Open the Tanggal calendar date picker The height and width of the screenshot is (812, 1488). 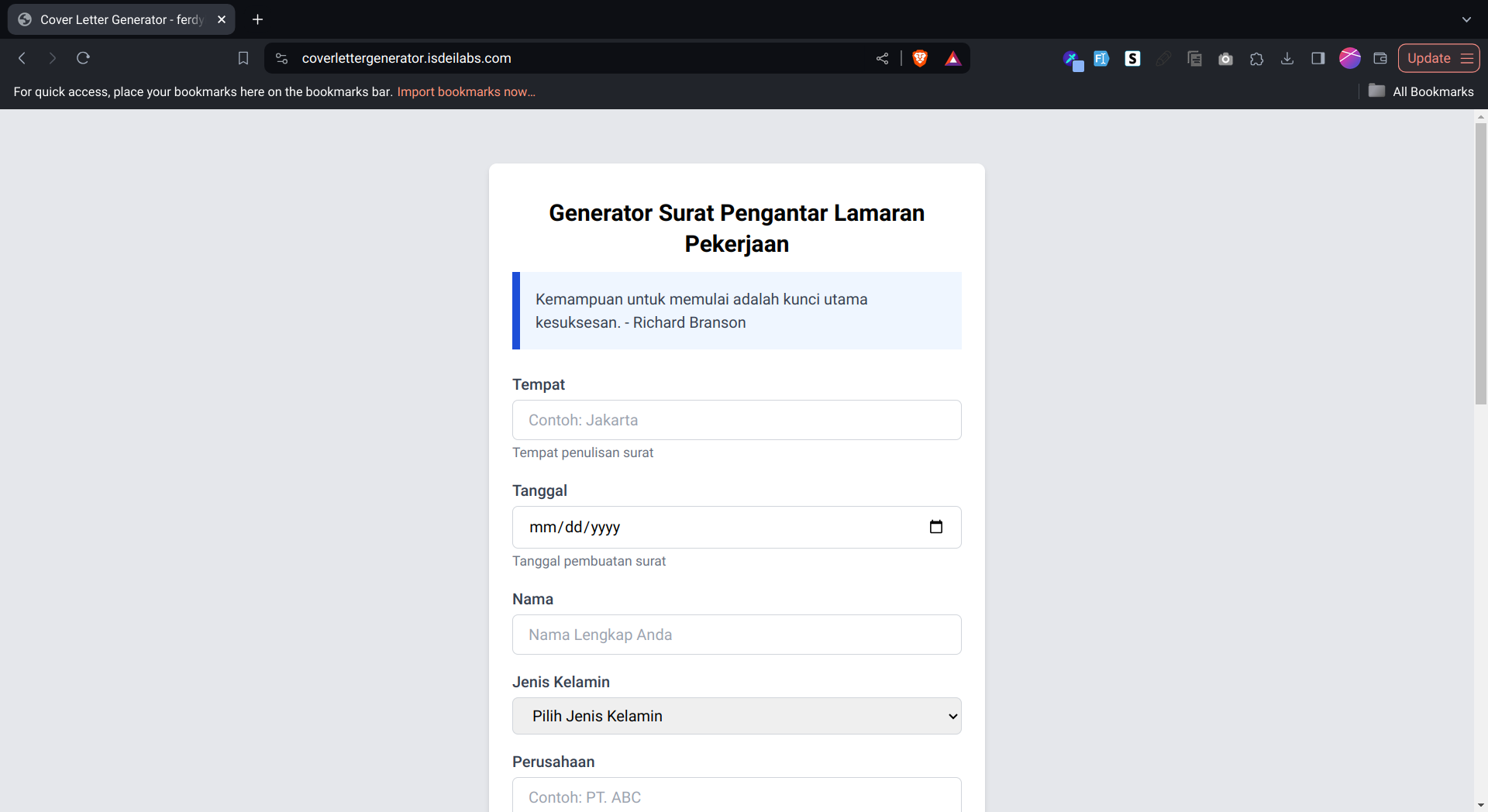pyautogui.click(x=936, y=527)
